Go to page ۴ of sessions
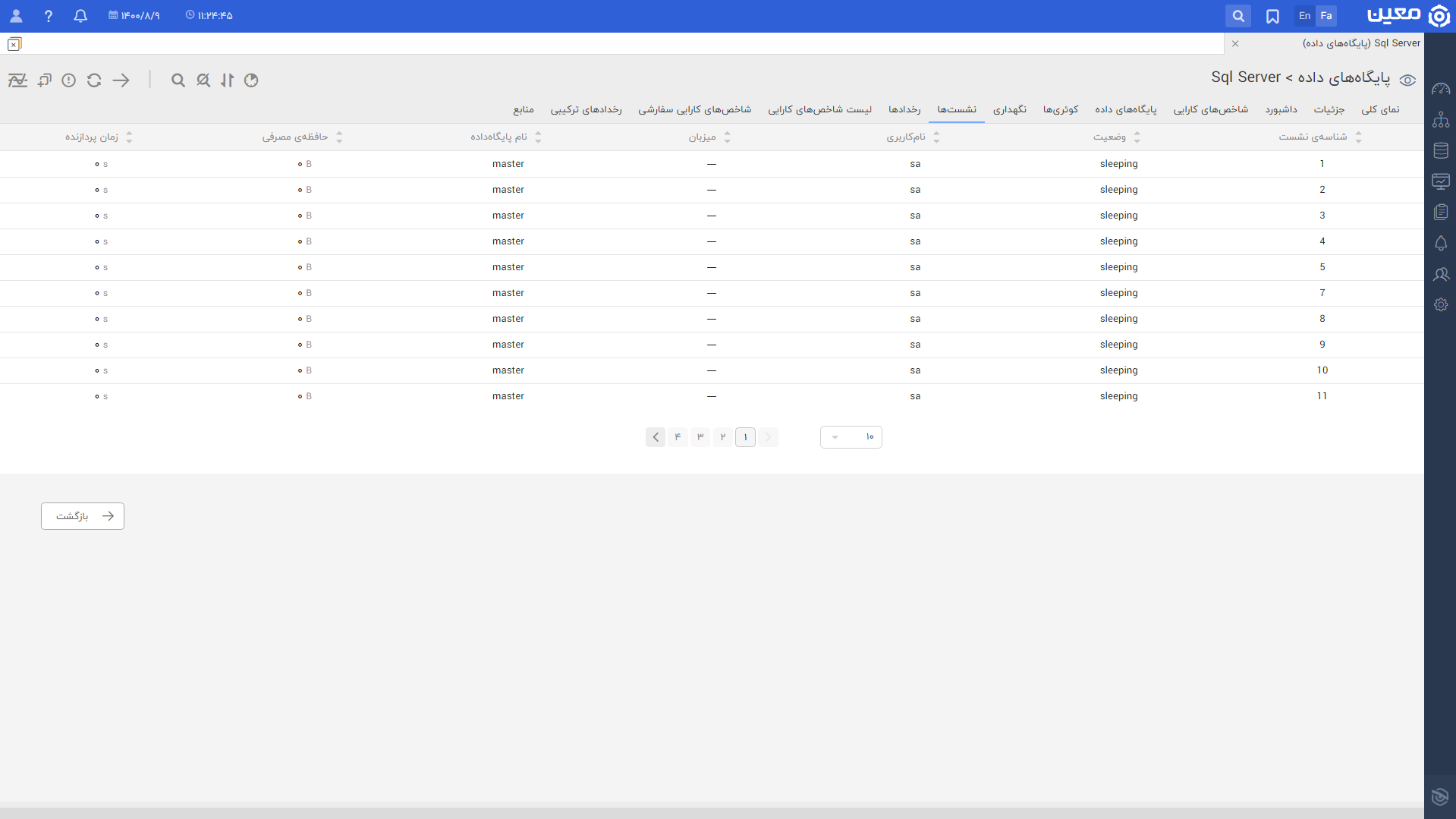Viewport: 1456px width, 819px height. (678, 437)
